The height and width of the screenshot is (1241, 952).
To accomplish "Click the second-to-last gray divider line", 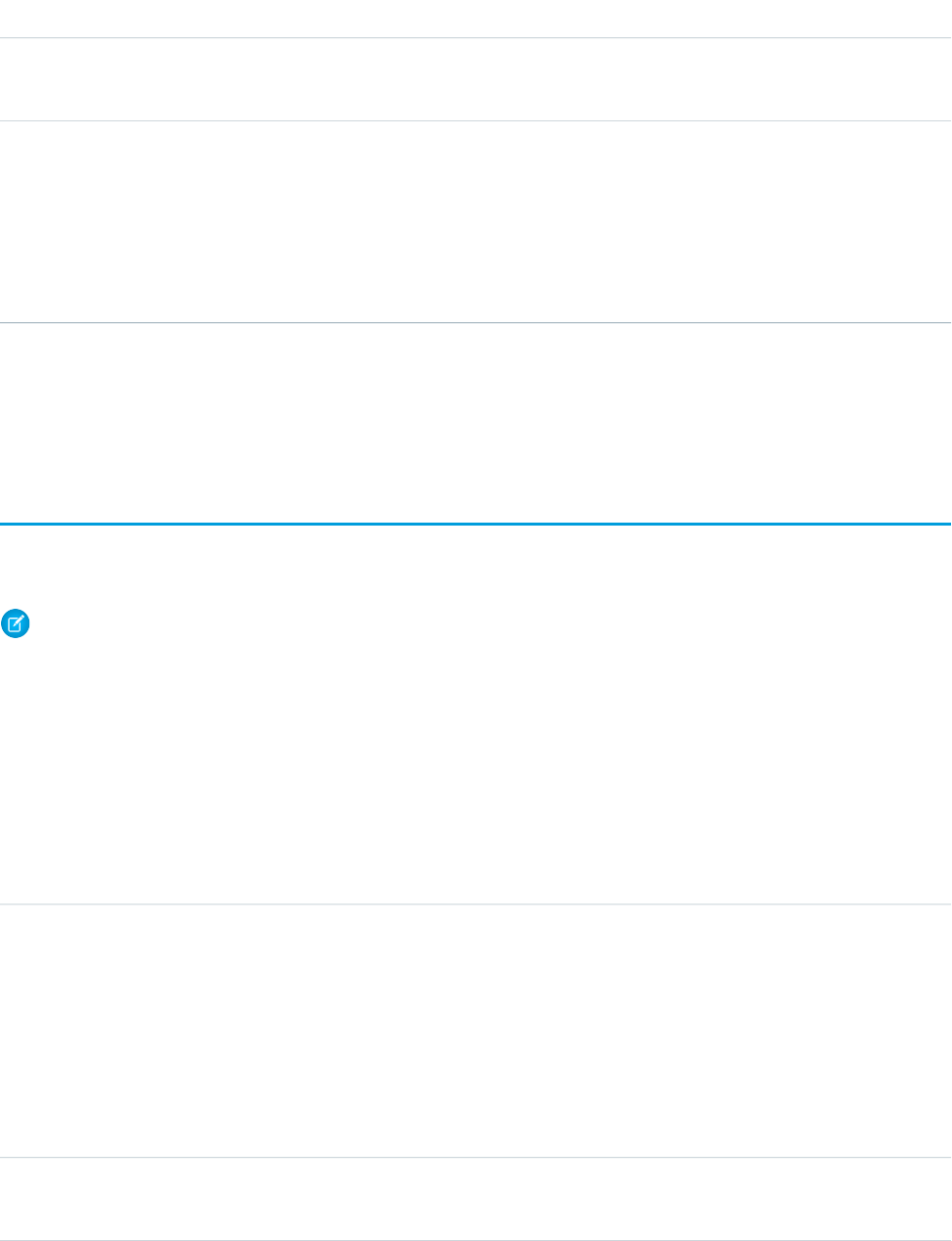I will coord(476,1159).
